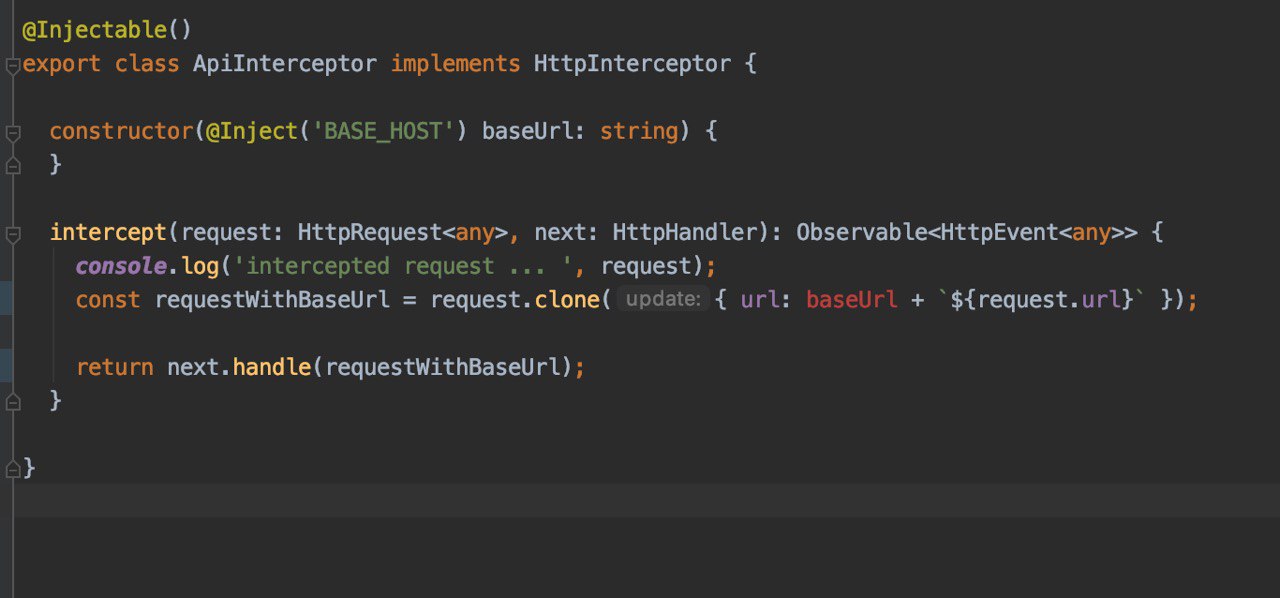The image size is (1280, 598).
Task: Click the HttpInterceptor interface name
Action: coord(632,64)
